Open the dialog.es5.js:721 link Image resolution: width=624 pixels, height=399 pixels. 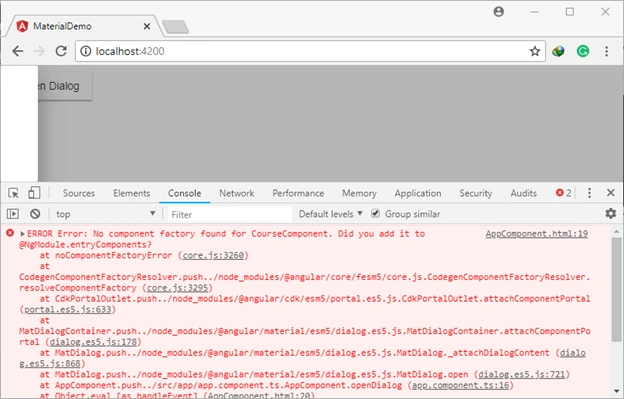522,375
